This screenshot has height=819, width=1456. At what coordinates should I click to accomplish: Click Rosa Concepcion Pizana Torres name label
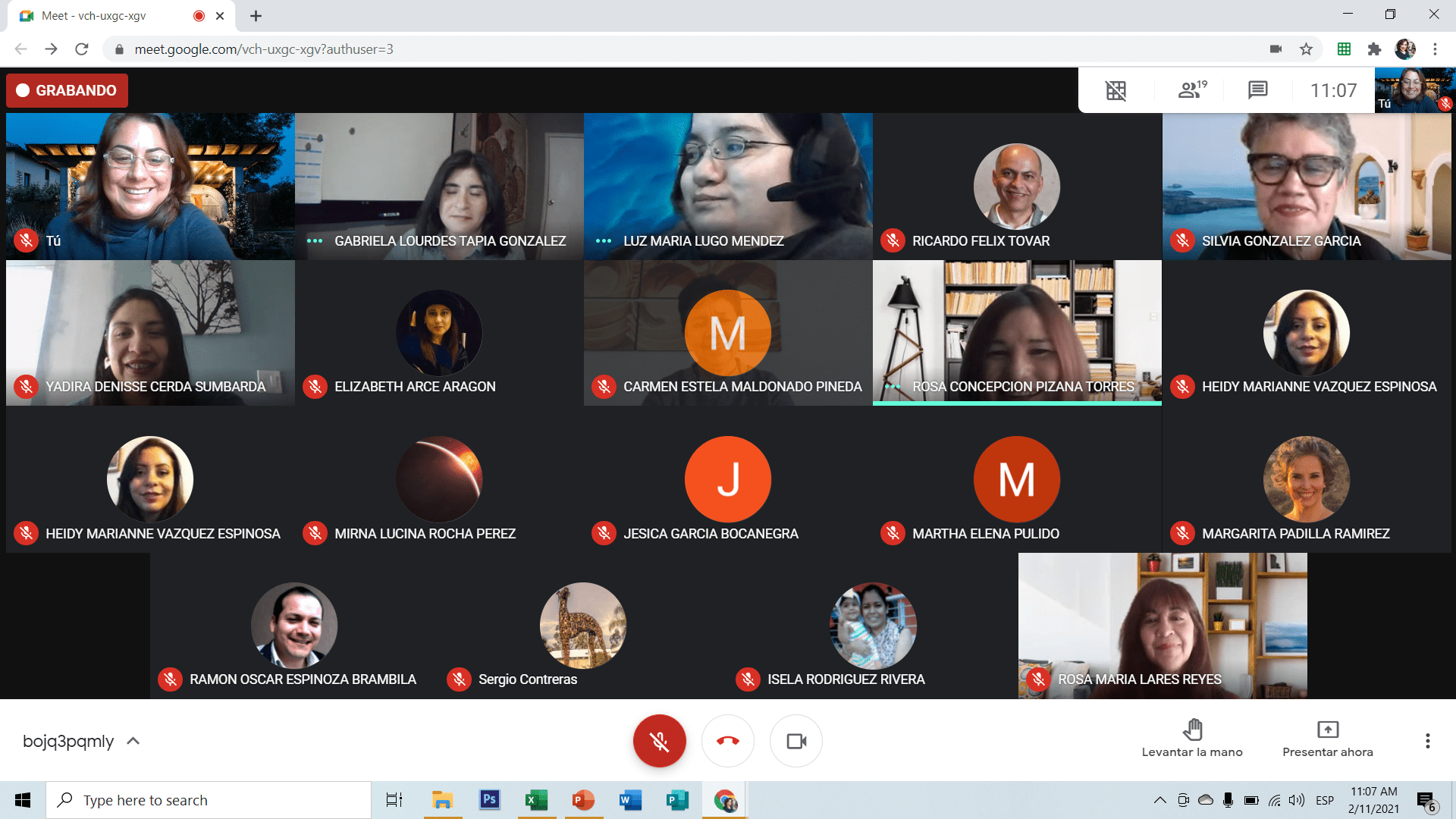[1023, 386]
